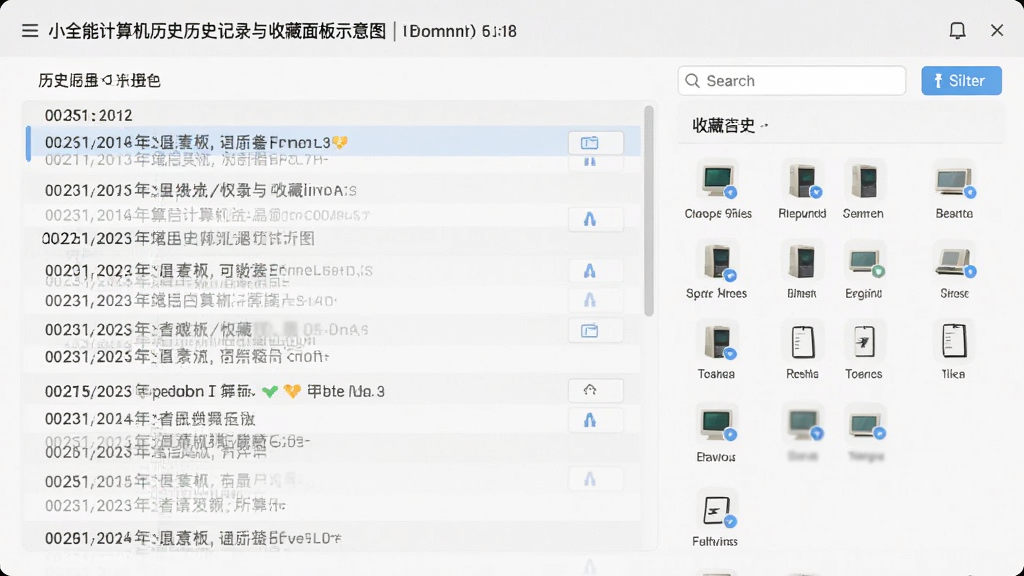Image resolution: width=1024 pixels, height=576 pixels.
Task: Open the Reehla document icon
Action: pos(802,341)
